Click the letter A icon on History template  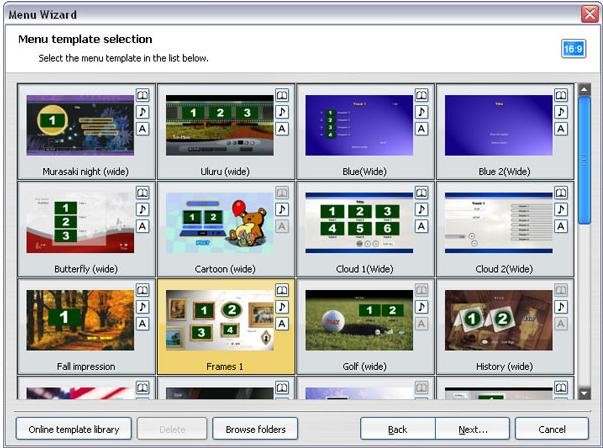coord(560,324)
